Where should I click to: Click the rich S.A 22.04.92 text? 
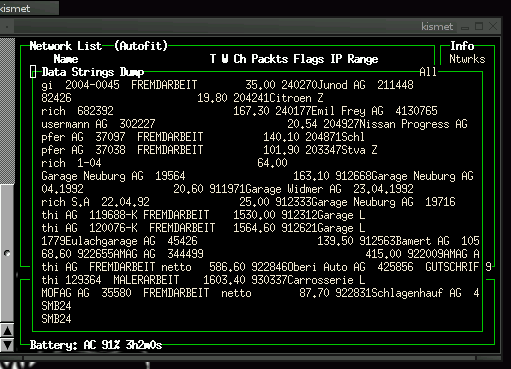pos(95,202)
